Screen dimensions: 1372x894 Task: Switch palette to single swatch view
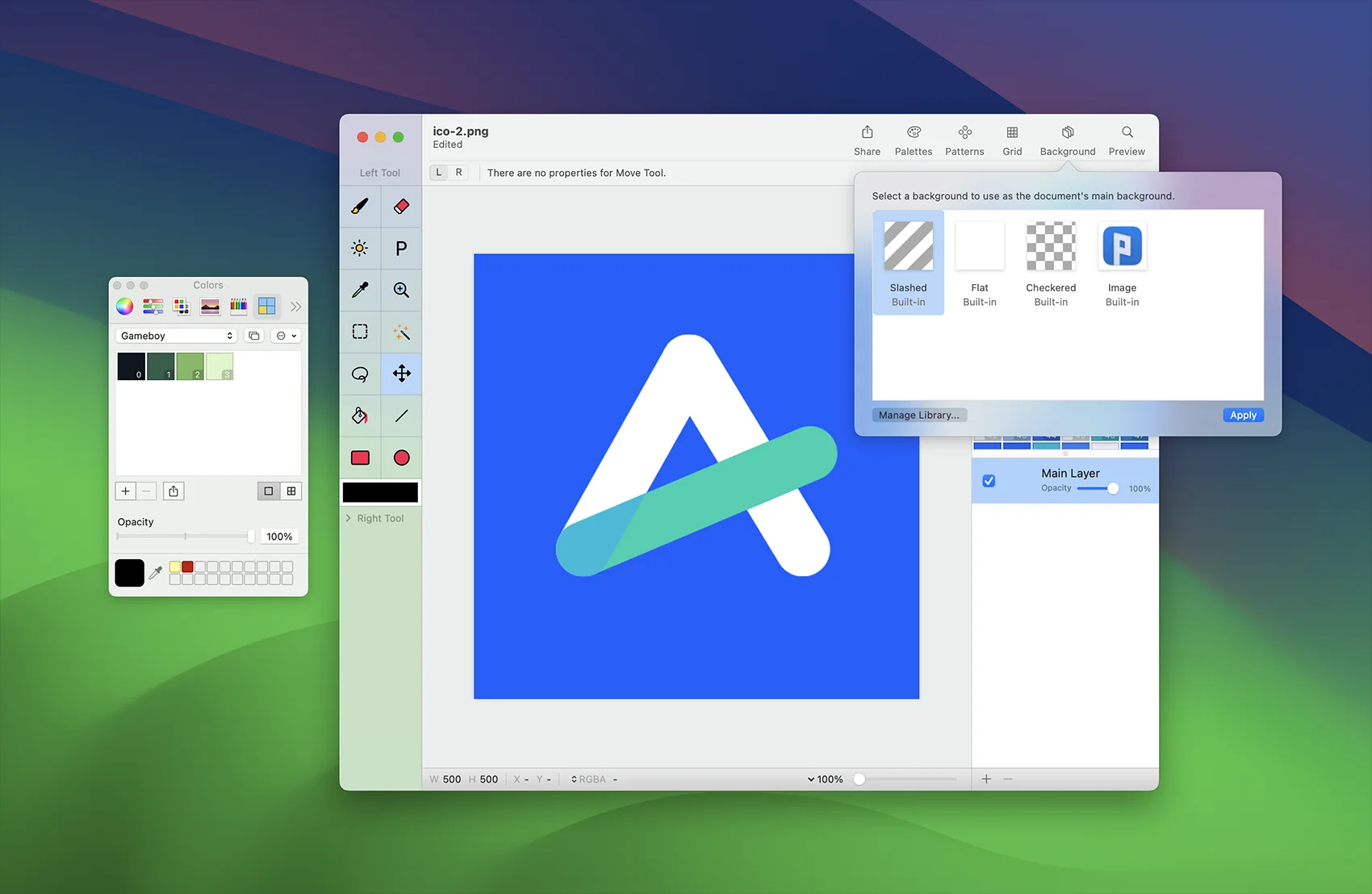click(x=269, y=491)
